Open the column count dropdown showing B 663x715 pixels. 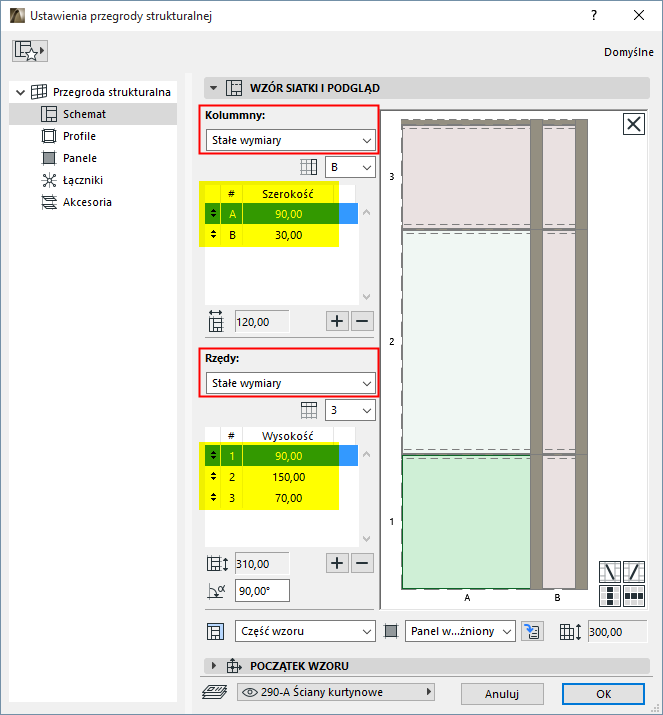[x=350, y=167]
